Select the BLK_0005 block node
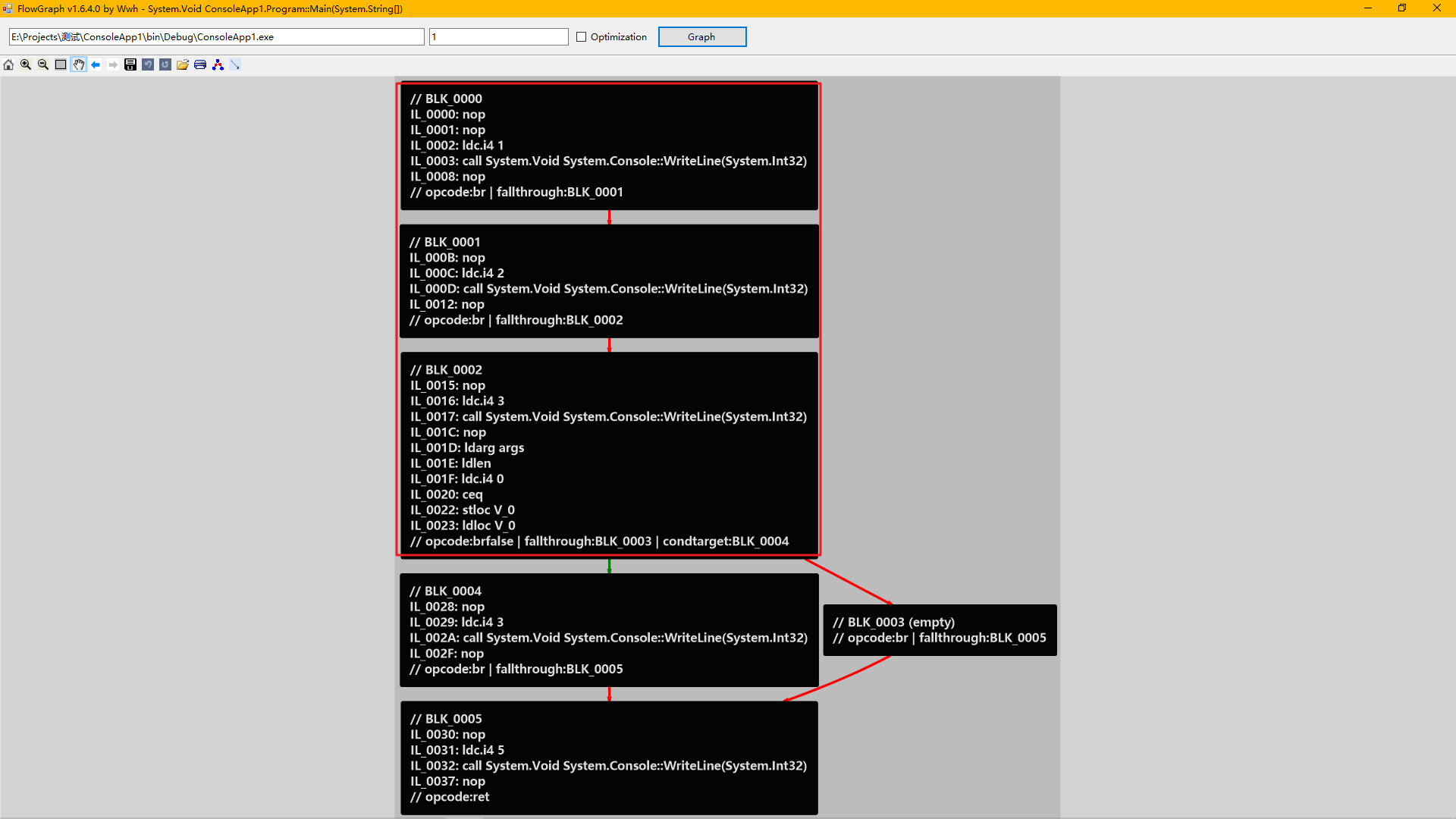 point(609,758)
